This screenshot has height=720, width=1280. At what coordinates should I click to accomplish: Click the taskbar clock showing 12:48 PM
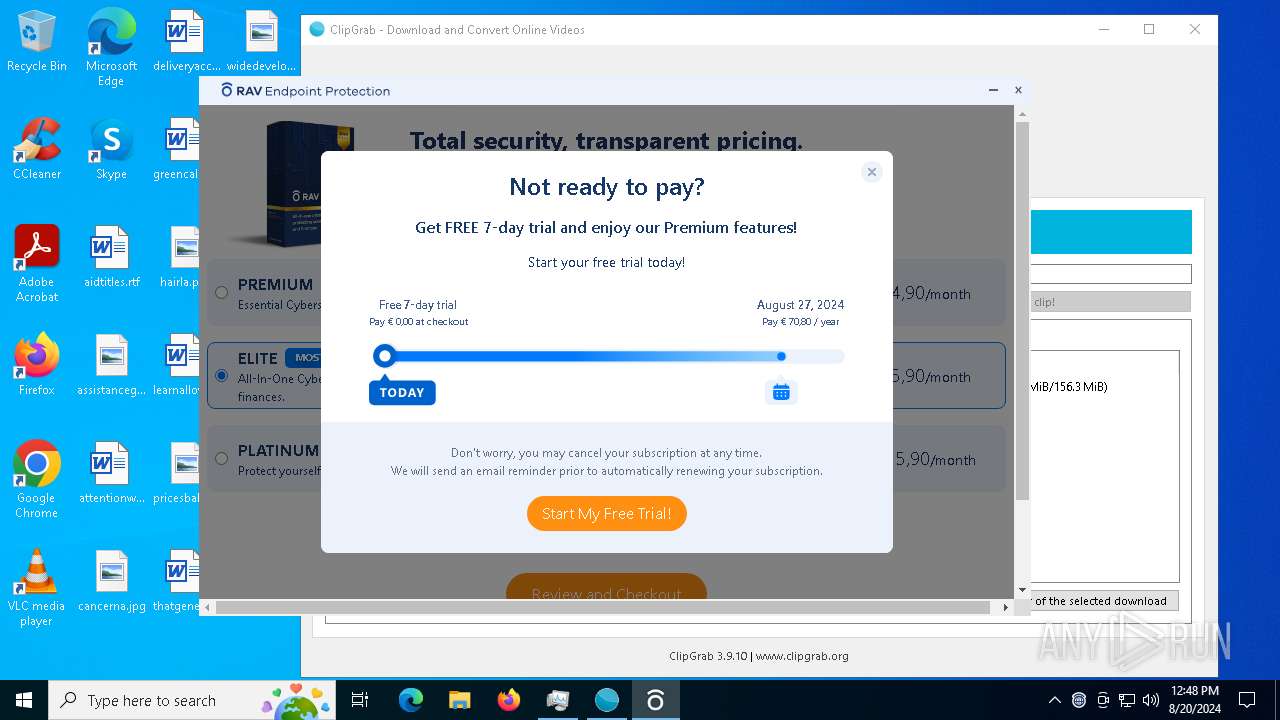1194,700
